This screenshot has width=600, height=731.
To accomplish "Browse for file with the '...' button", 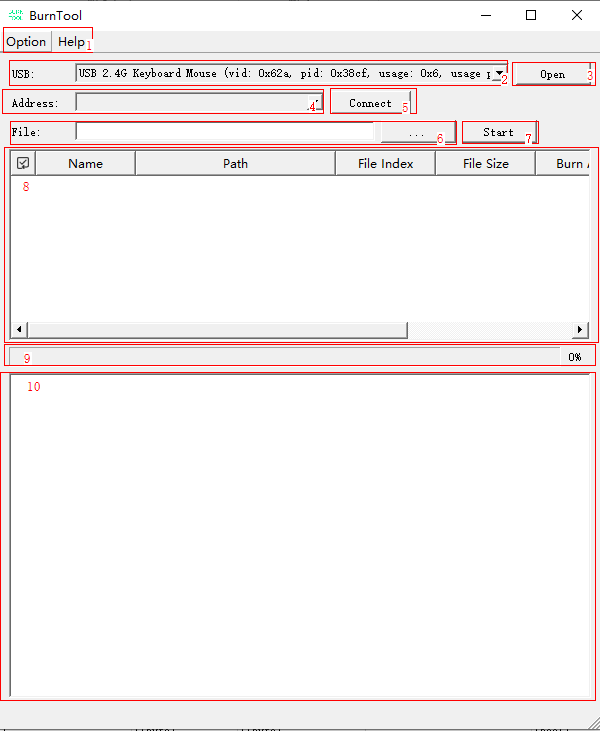I will click(x=417, y=133).
